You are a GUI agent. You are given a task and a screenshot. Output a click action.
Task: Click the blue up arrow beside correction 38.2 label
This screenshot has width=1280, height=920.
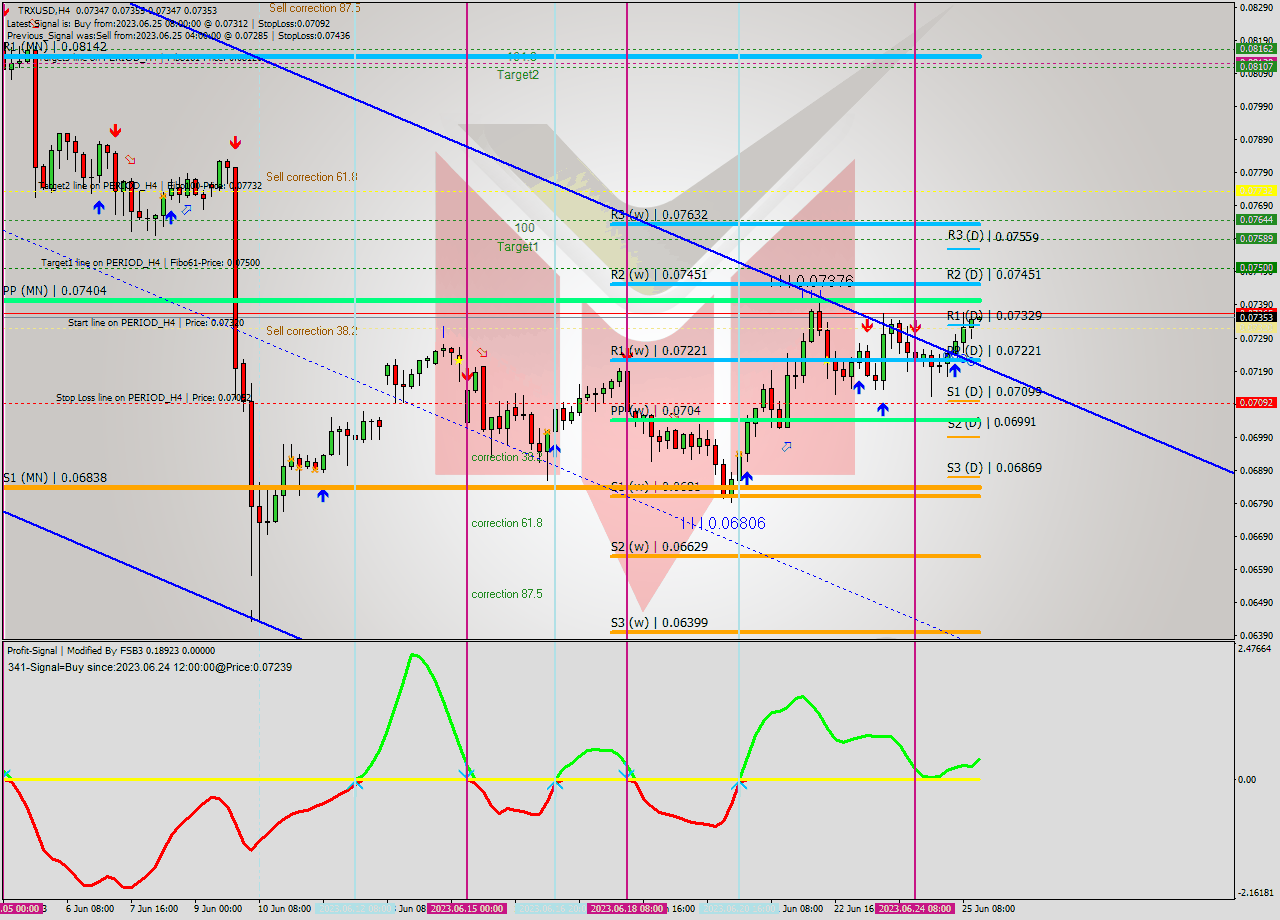click(555, 449)
